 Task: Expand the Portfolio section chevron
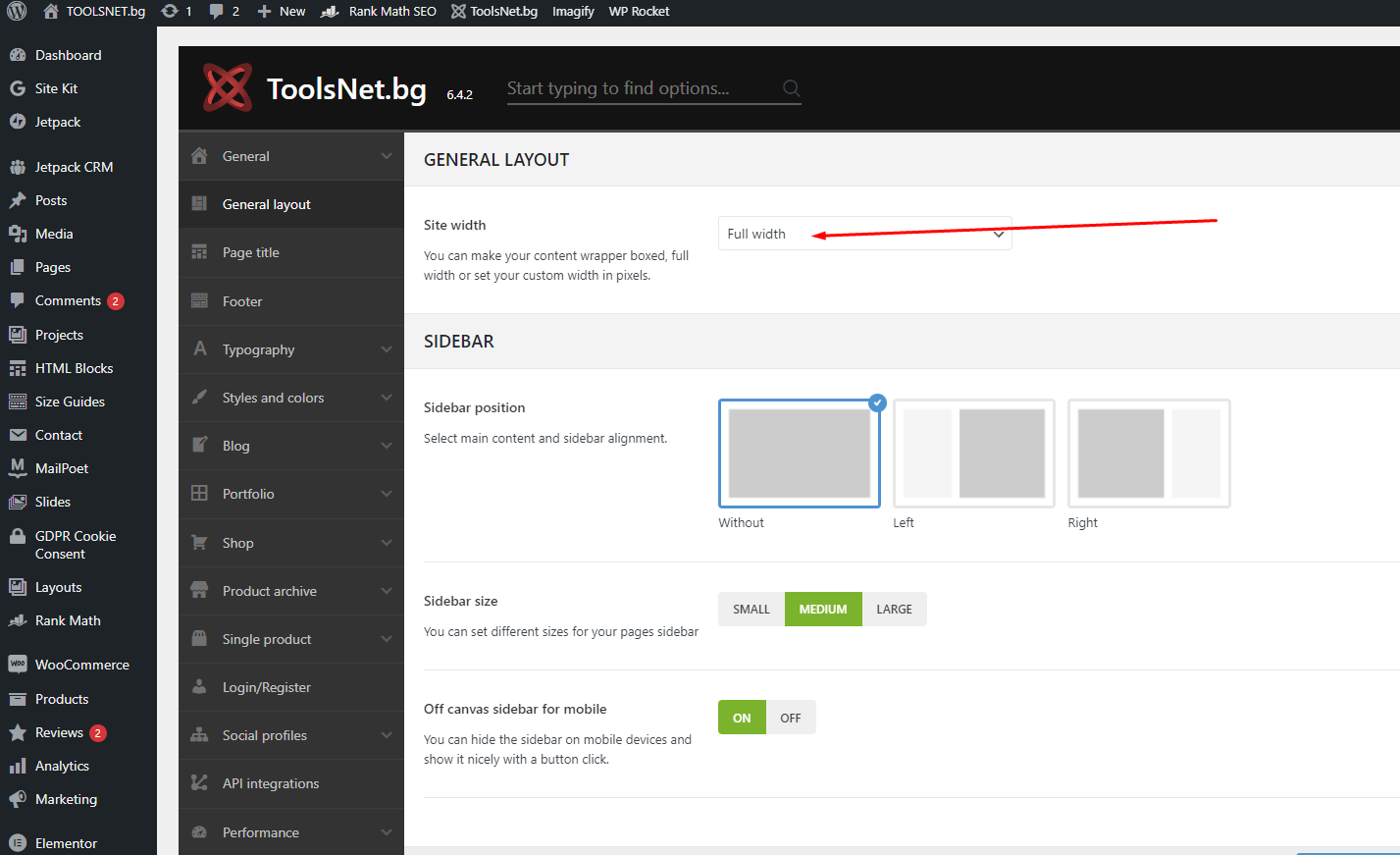click(387, 494)
